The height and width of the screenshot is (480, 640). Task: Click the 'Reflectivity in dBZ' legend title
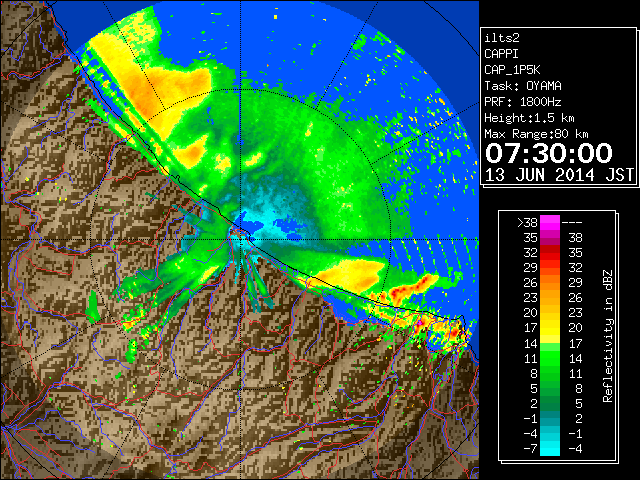(x=608, y=336)
